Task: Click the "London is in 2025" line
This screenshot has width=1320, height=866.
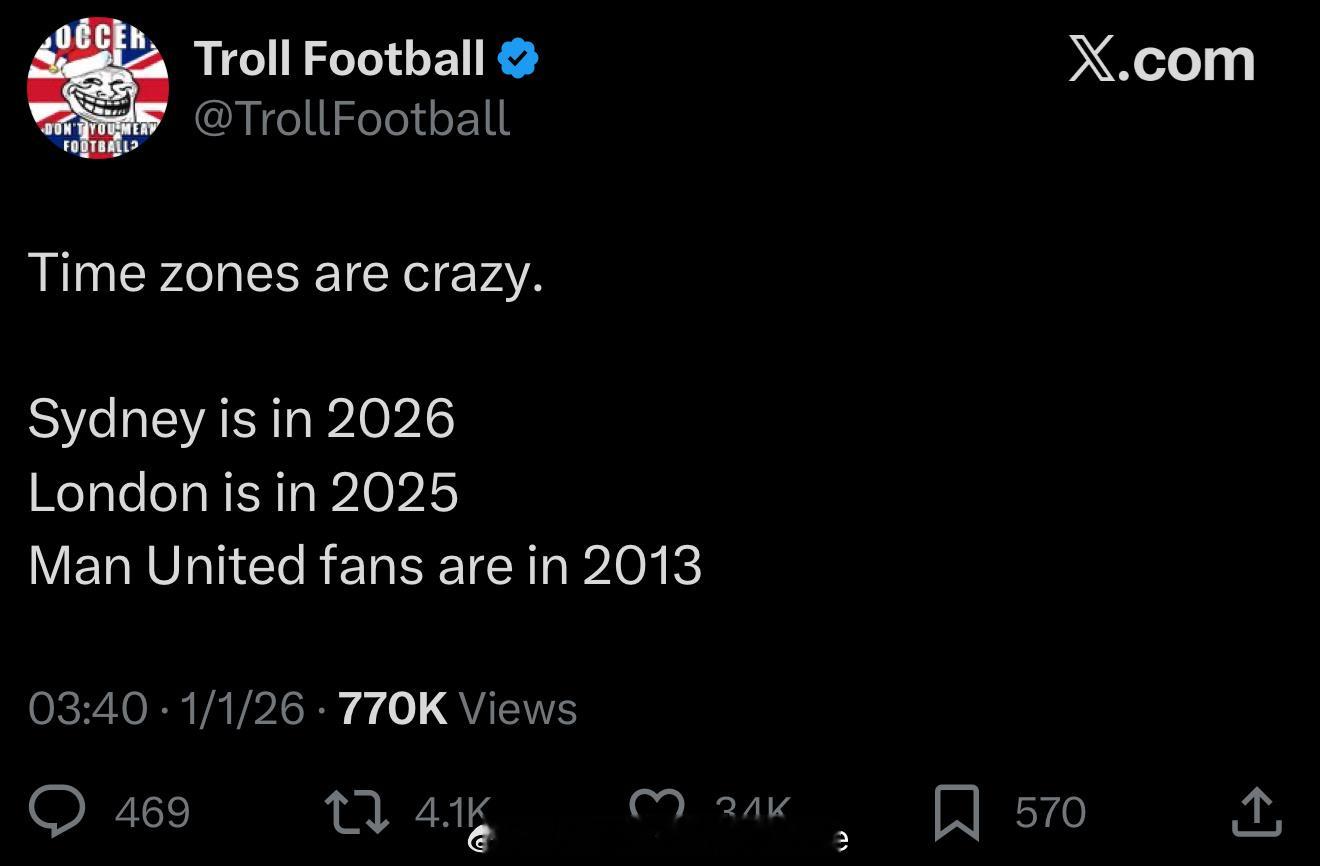Action: point(243,492)
